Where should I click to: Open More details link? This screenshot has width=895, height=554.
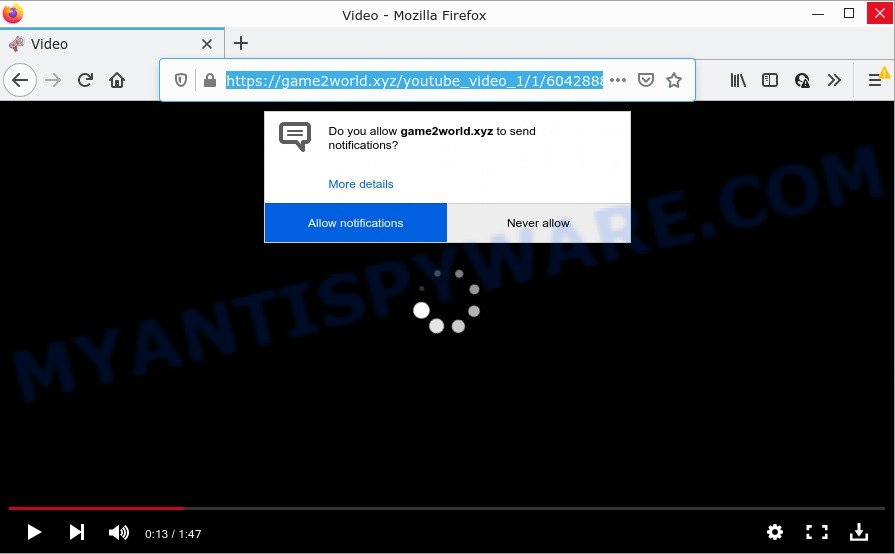coord(361,184)
